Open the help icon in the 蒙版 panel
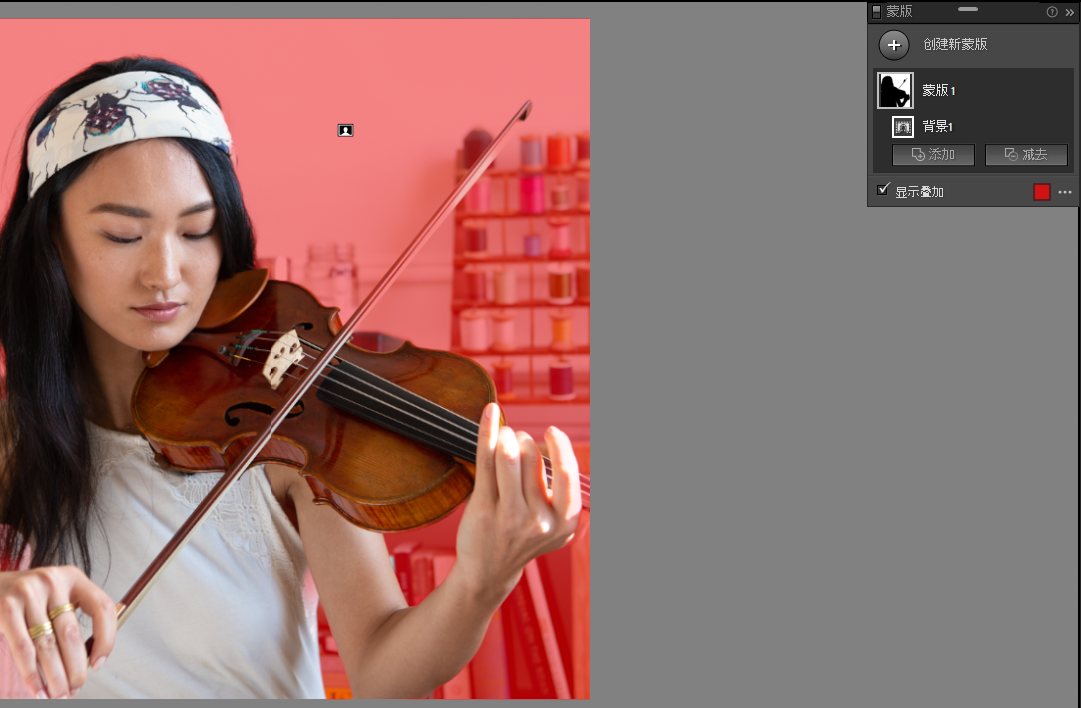The width and height of the screenshot is (1081, 708). pyautogui.click(x=1052, y=12)
